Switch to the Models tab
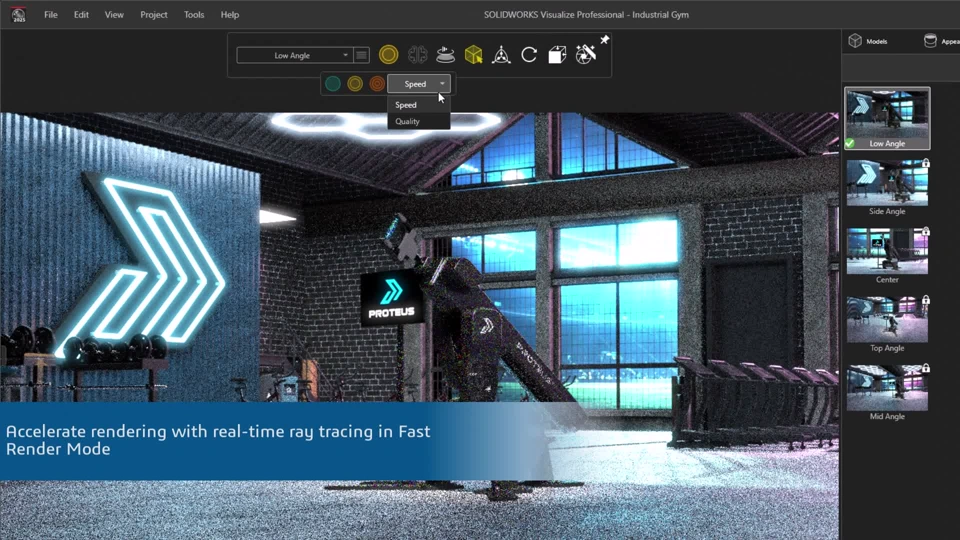Image resolution: width=960 pixels, height=540 pixels. pos(868,41)
